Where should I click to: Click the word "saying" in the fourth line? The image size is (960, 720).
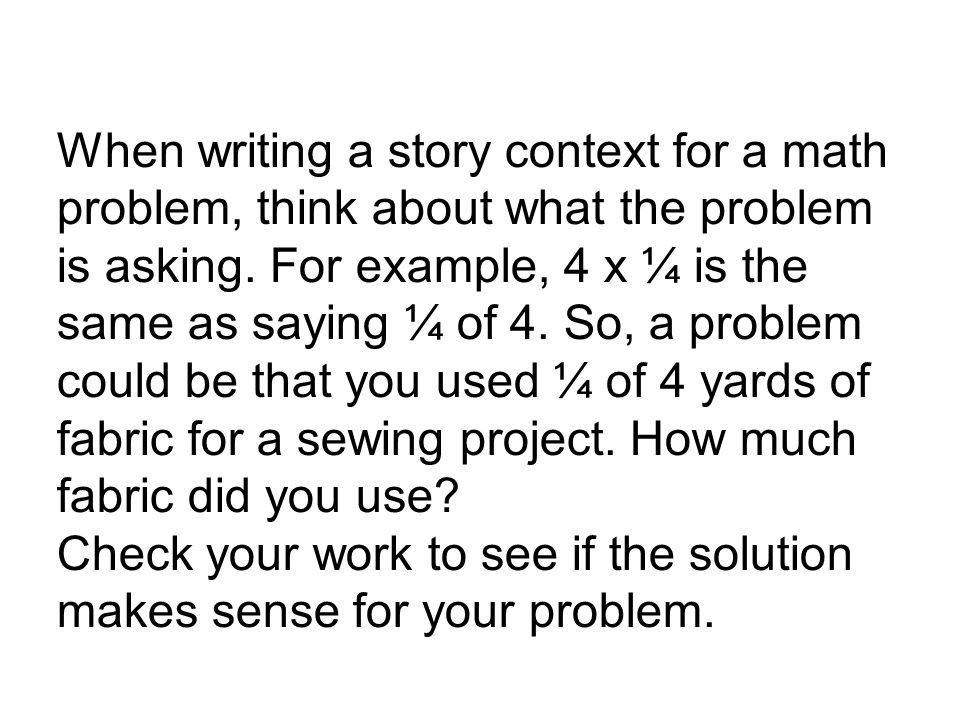(x=318, y=327)
